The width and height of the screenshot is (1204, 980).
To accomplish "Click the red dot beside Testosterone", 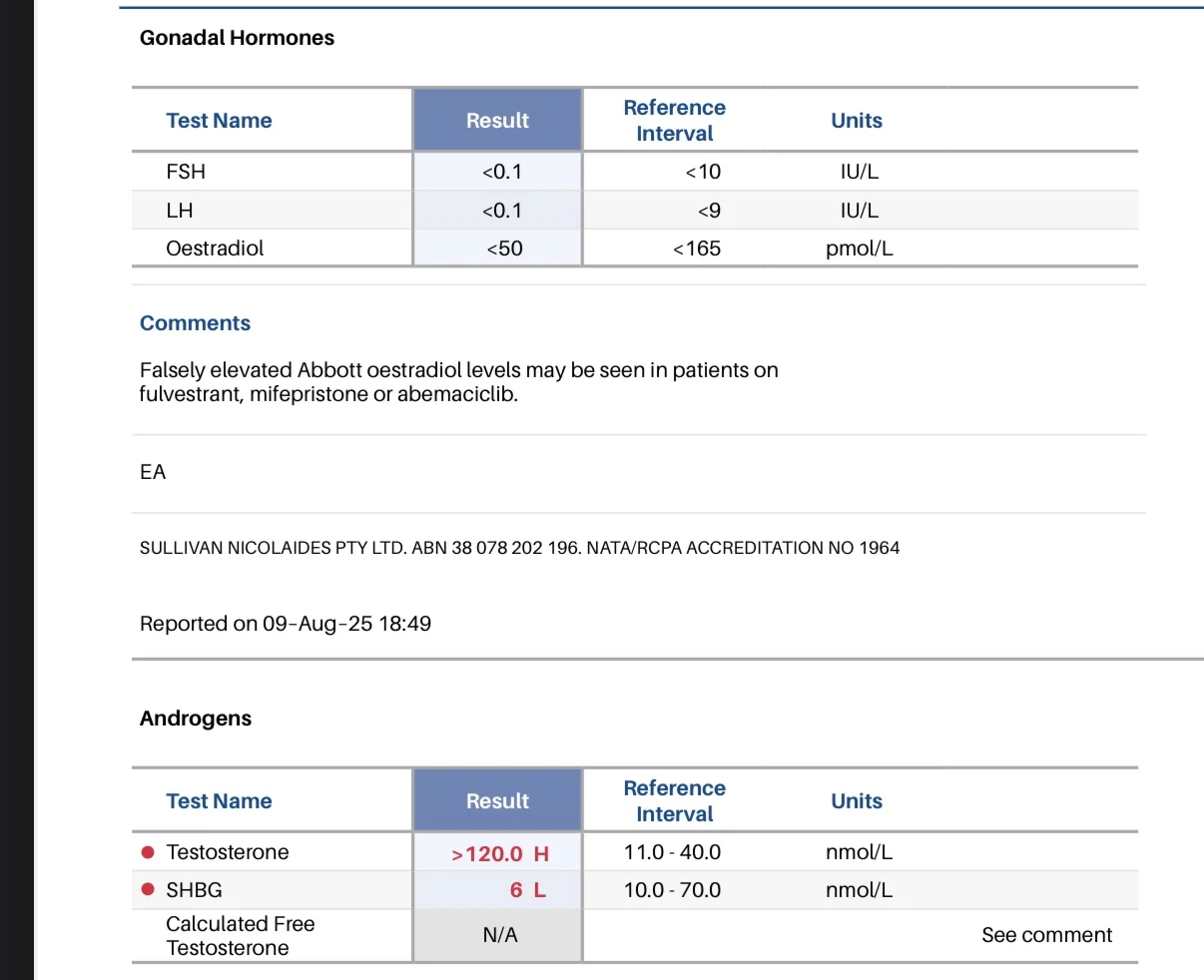I will click(x=148, y=852).
